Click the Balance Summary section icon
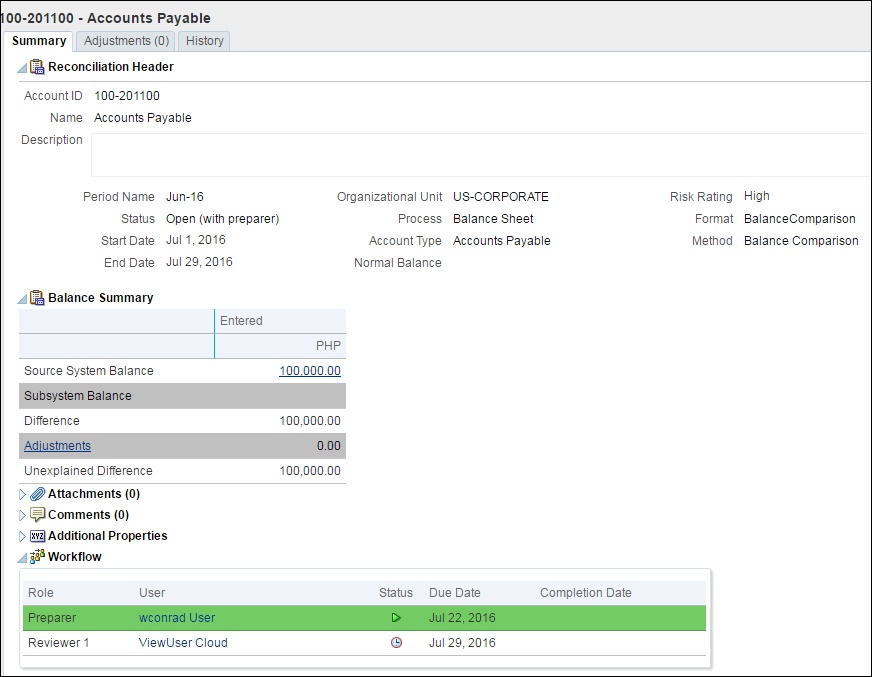Screen dimensions: 872x677 point(37,297)
